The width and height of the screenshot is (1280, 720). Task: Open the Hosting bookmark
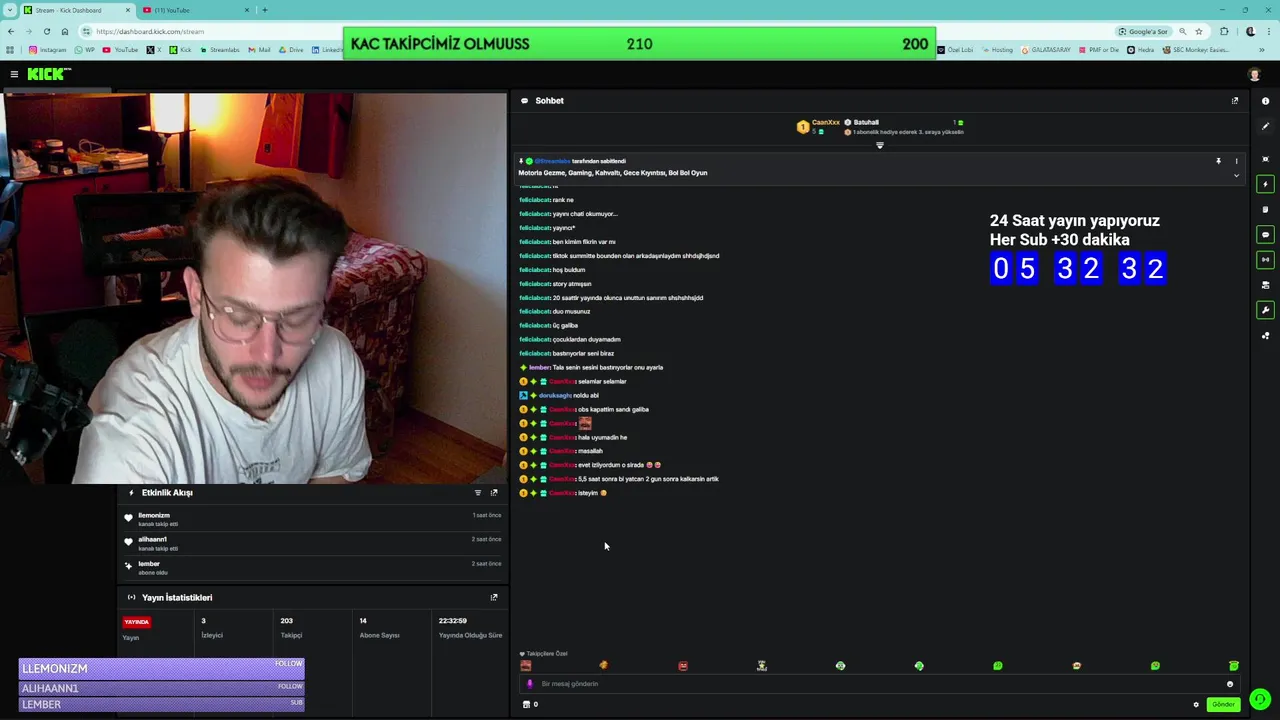pyautogui.click(x=997, y=50)
